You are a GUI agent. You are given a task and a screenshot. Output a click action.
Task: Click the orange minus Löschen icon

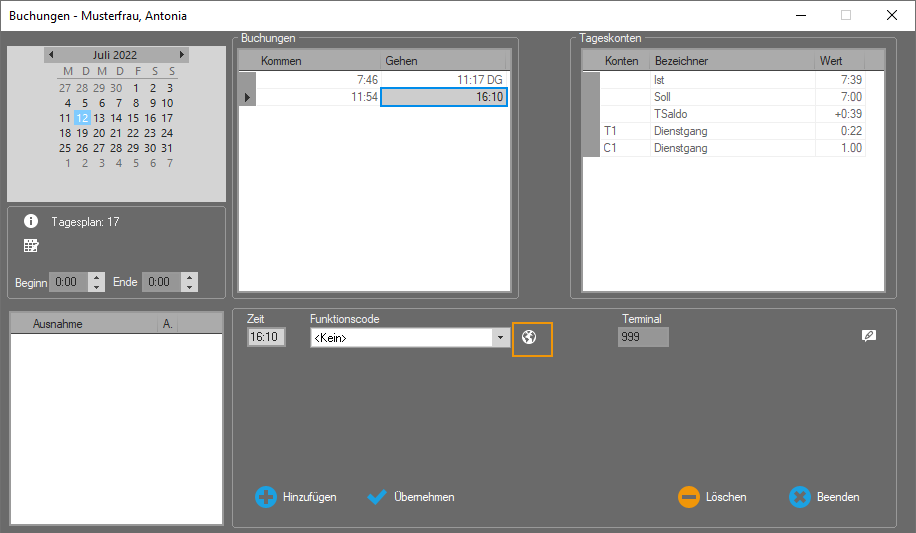coord(688,497)
